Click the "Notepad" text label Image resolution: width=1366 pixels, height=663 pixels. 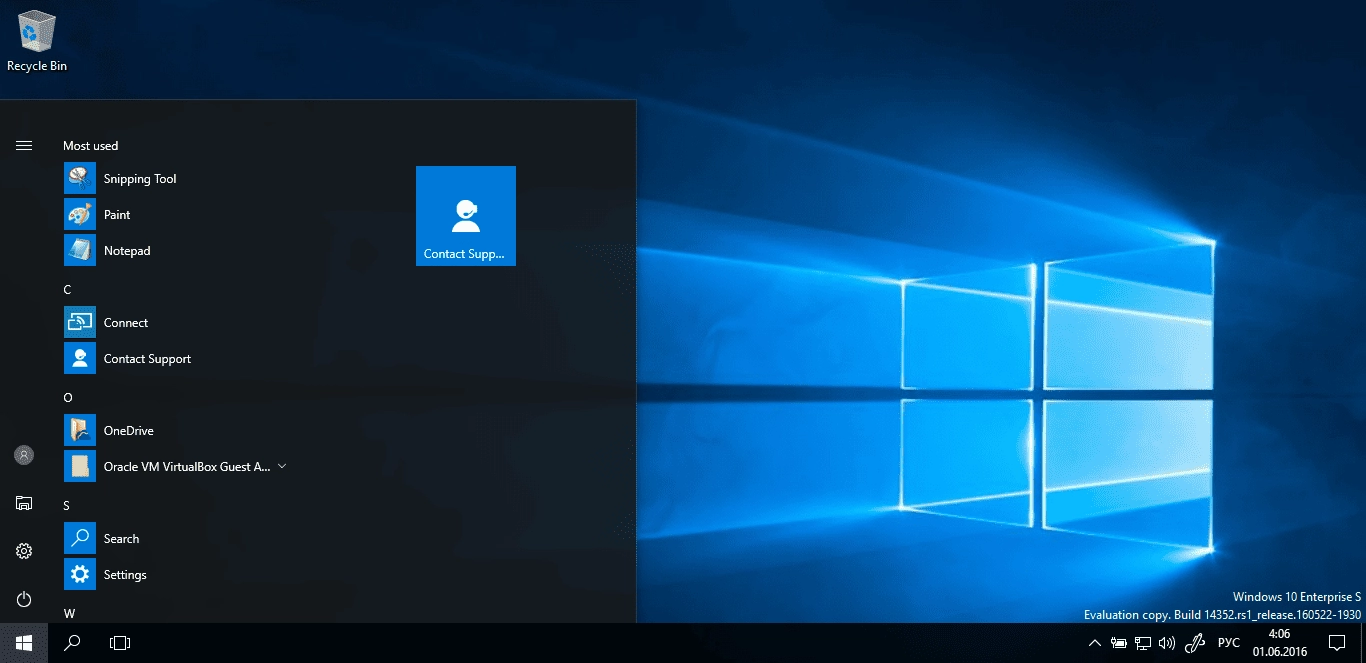(127, 251)
